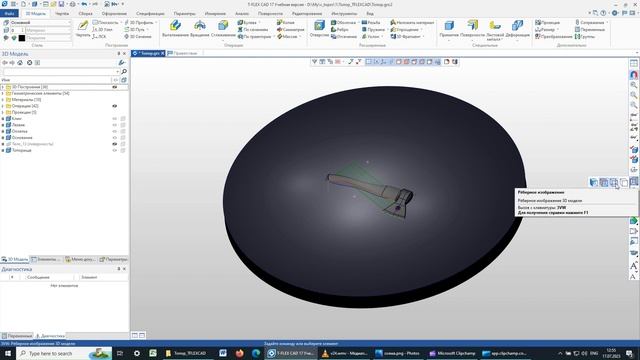Expand the 3D Построения folder

(x=3, y=87)
